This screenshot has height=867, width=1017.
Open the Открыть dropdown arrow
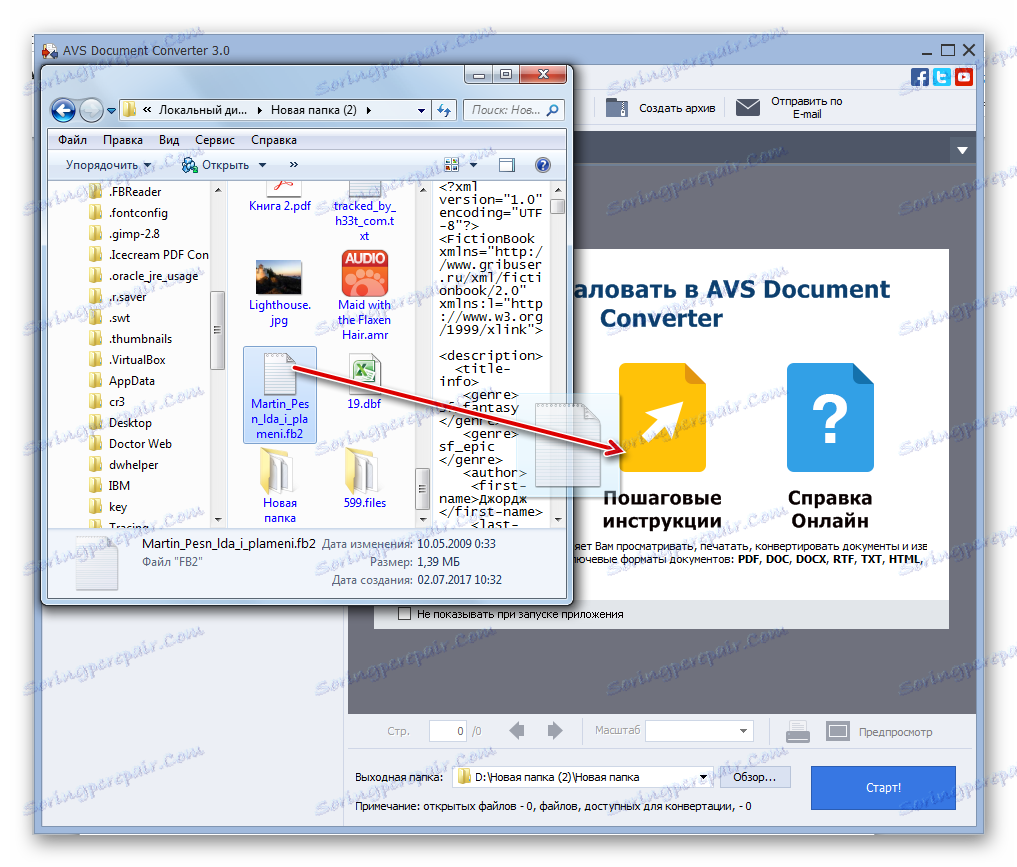pyautogui.click(x=262, y=165)
